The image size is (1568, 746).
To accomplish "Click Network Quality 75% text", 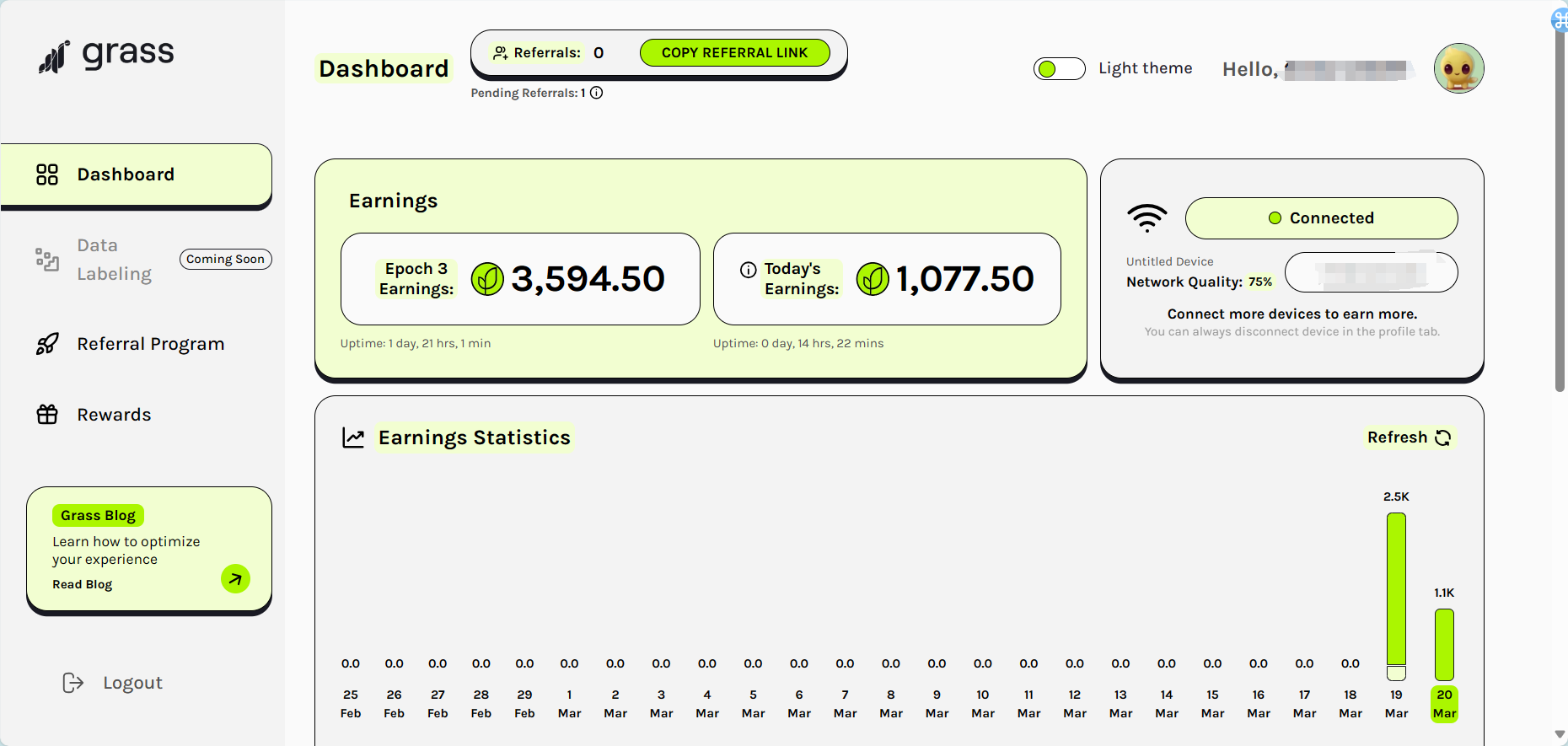I will click(x=1199, y=282).
